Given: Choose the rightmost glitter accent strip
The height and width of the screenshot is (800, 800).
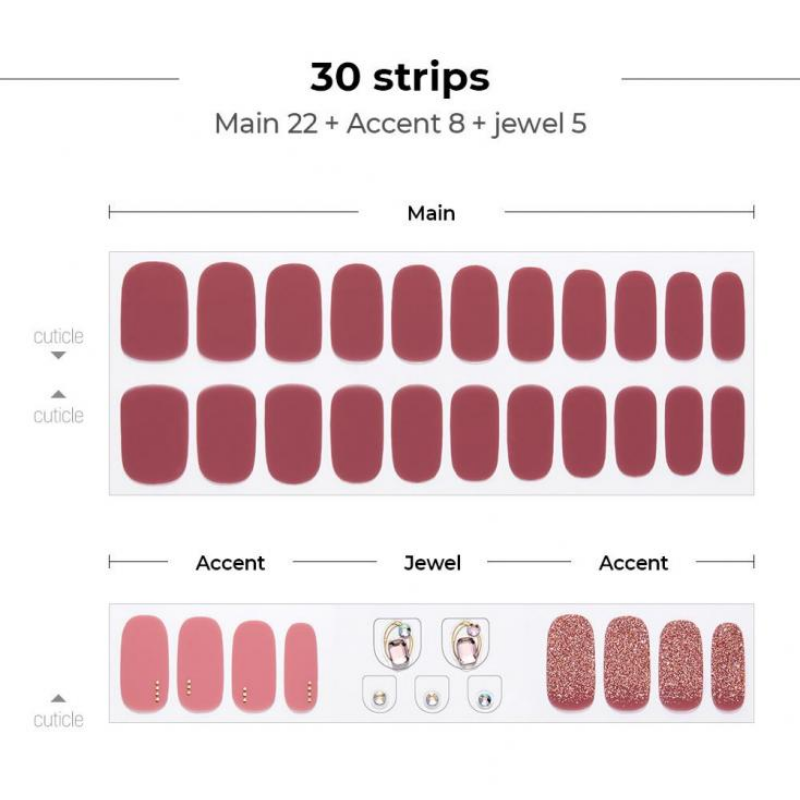Looking at the screenshot, I should coord(728,666).
